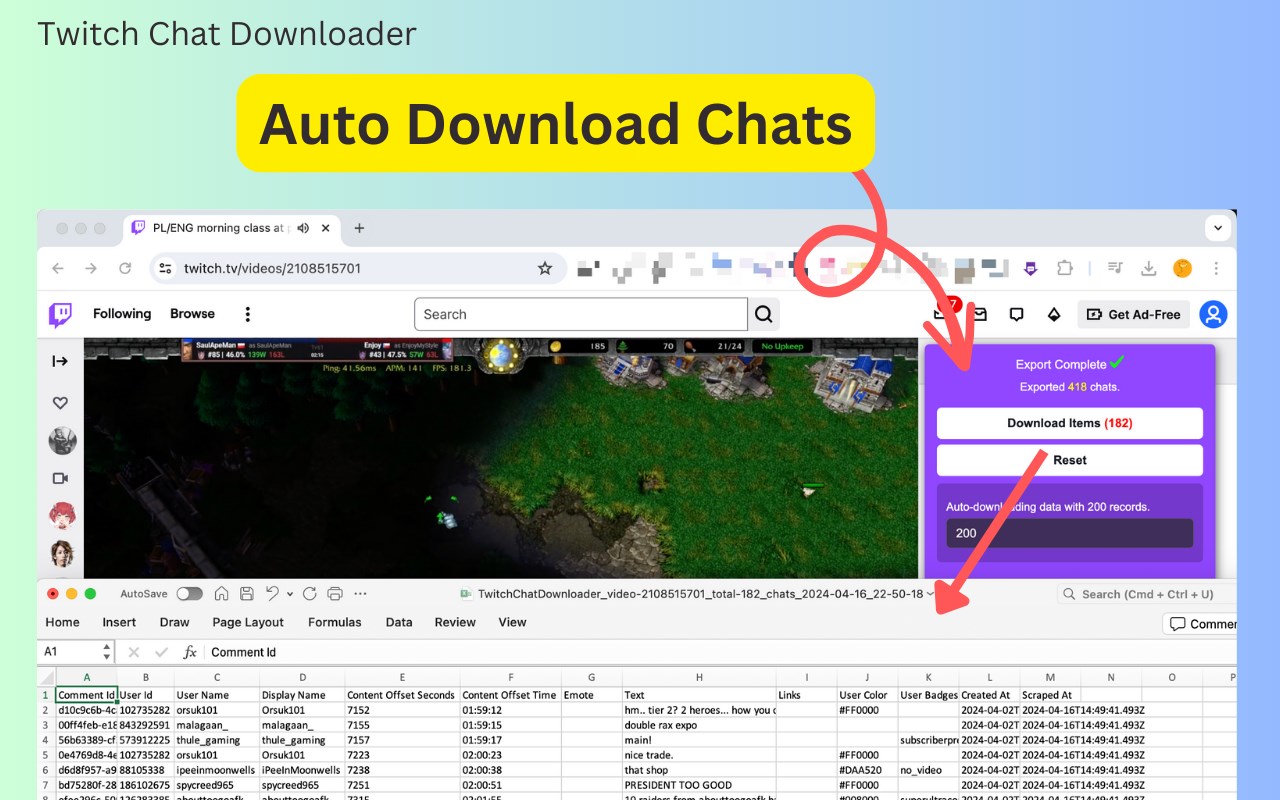The width and height of the screenshot is (1280, 800).
Task: Undo the last action in Excel
Action: [271, 594]
